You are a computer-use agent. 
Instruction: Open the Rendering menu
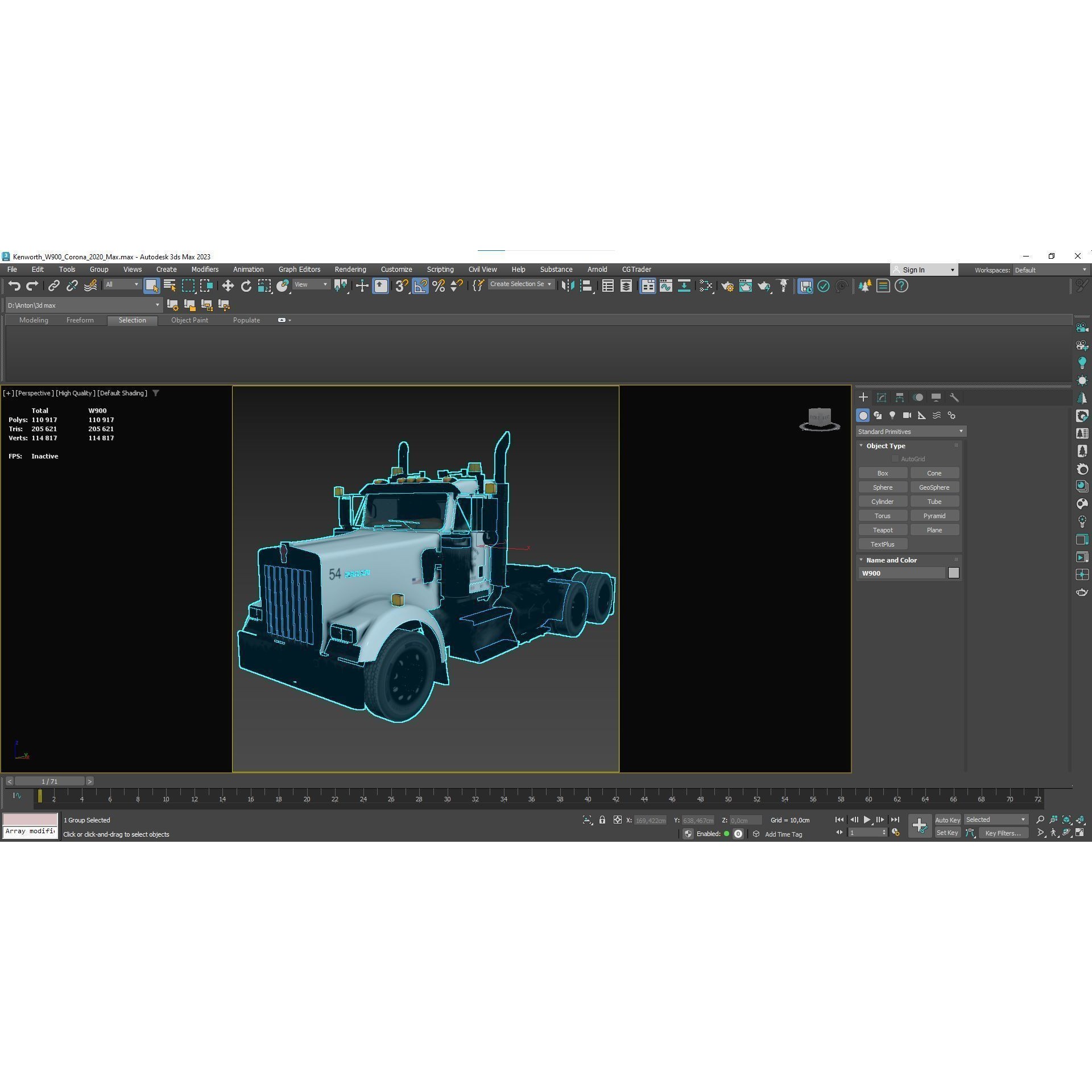point(350,269)
